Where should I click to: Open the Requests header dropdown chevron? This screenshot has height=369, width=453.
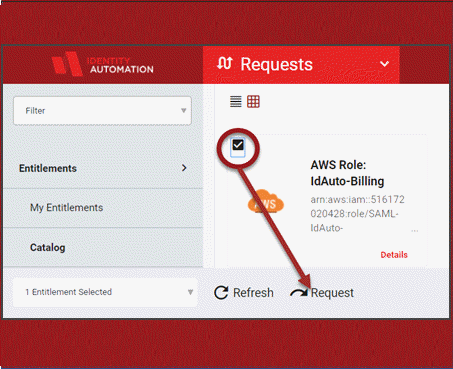pos(384,64)
